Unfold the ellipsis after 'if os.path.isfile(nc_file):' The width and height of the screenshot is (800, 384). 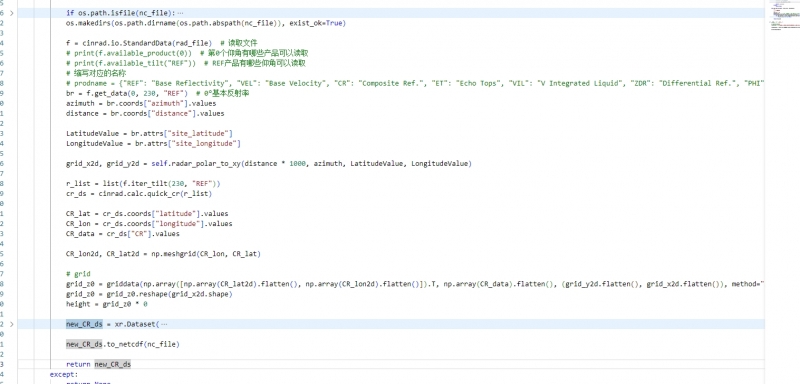(x=180, y=13)
